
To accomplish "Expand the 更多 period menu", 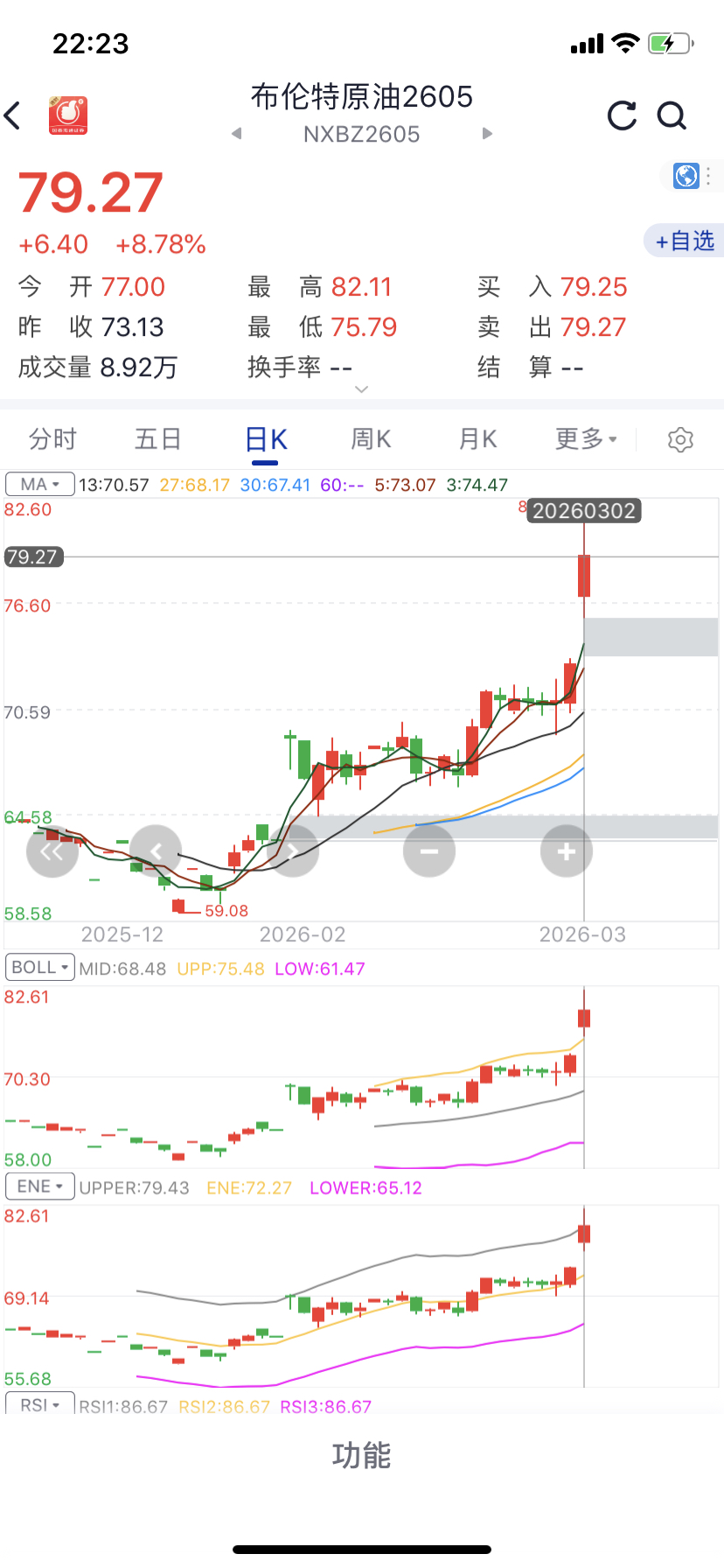I will coord(586,439).
